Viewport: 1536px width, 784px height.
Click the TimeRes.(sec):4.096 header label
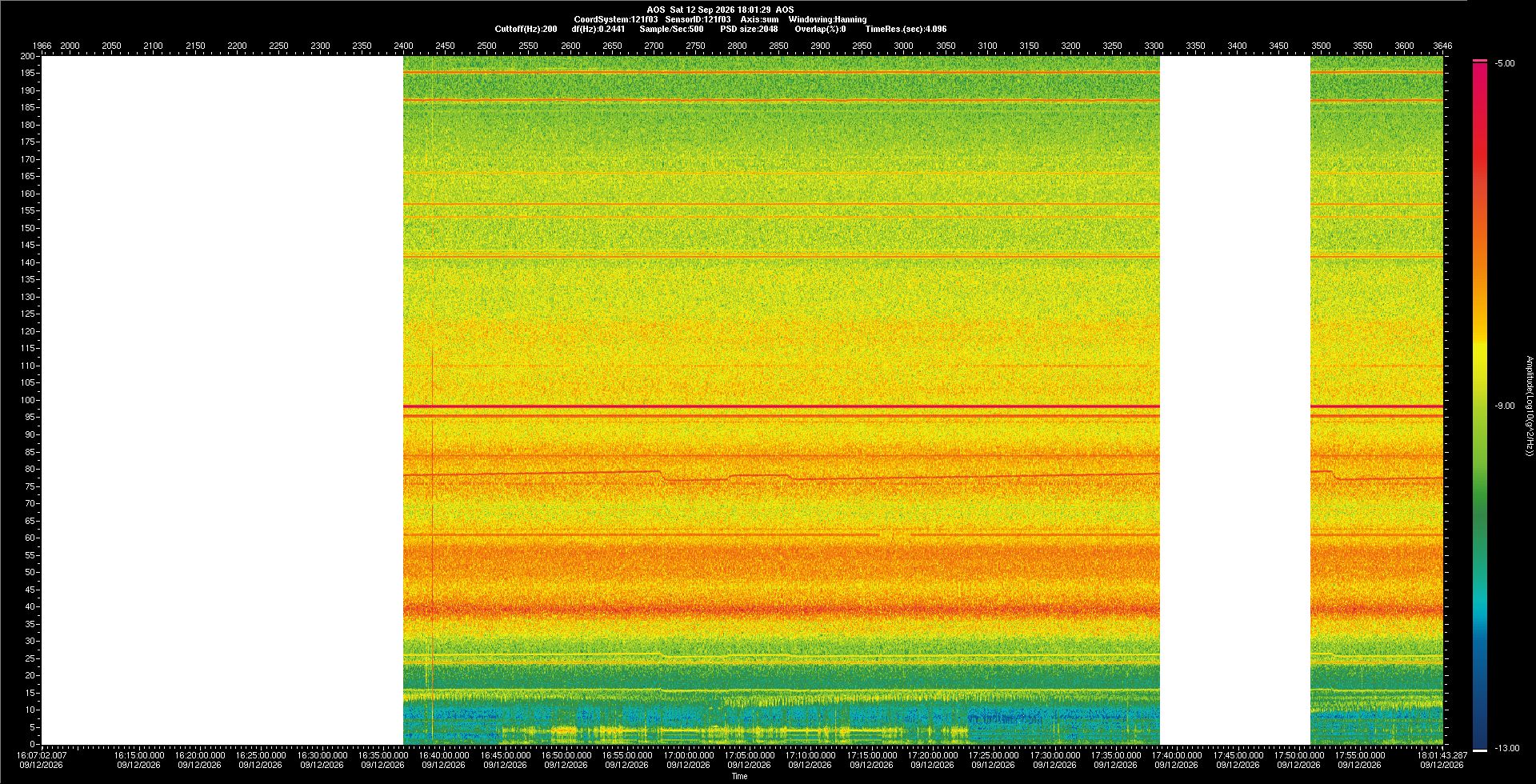tap(906, 29)
